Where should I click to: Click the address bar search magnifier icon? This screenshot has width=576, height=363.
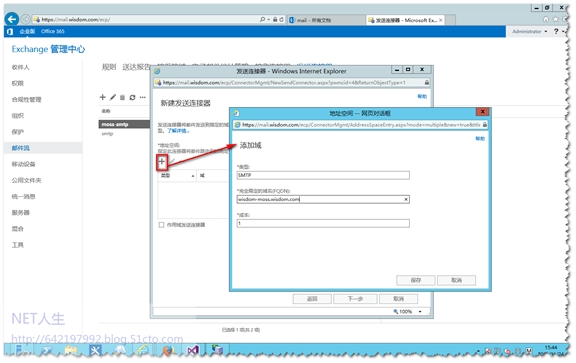262,19
